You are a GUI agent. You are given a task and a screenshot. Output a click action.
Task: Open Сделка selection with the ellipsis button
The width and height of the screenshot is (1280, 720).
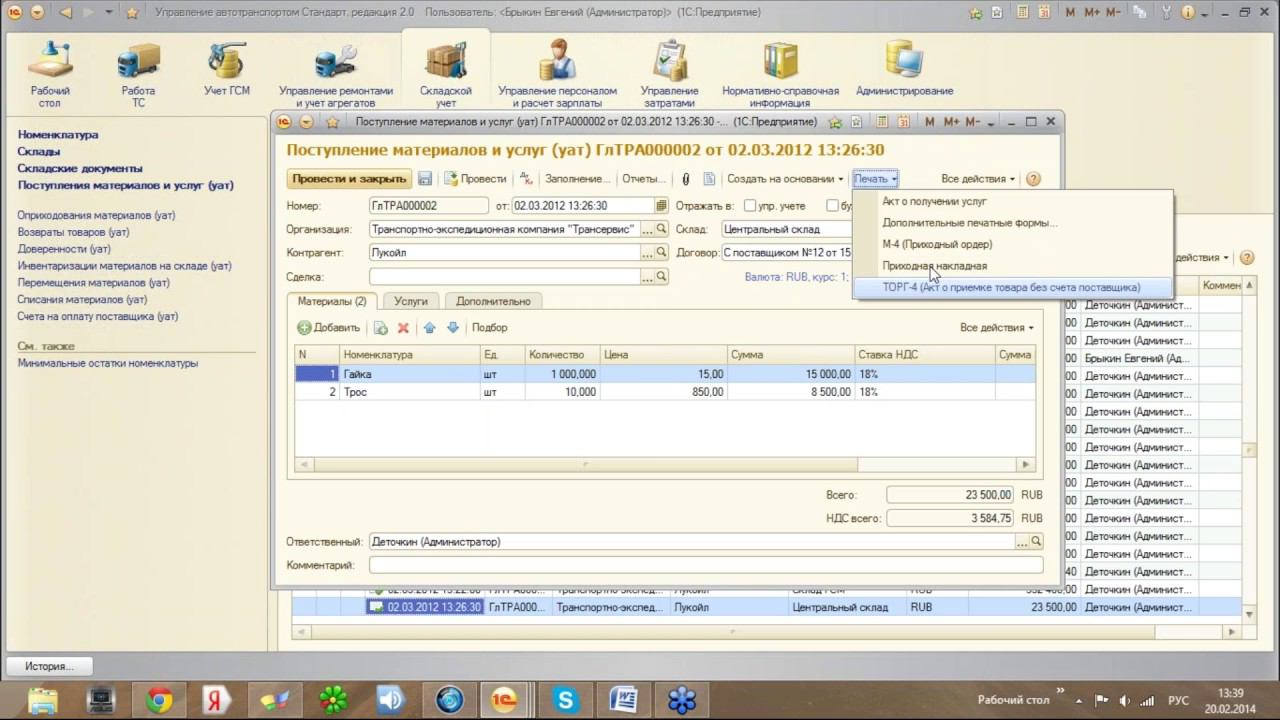pos(647,277)
